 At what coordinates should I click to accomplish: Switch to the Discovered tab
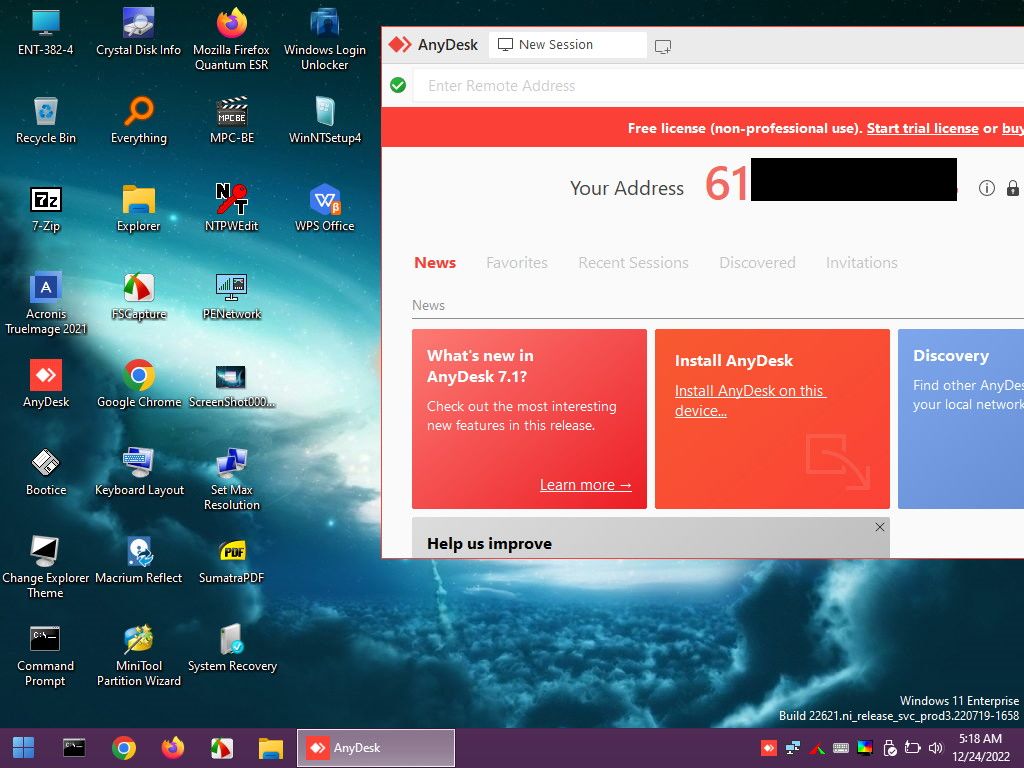coord(757,263)
